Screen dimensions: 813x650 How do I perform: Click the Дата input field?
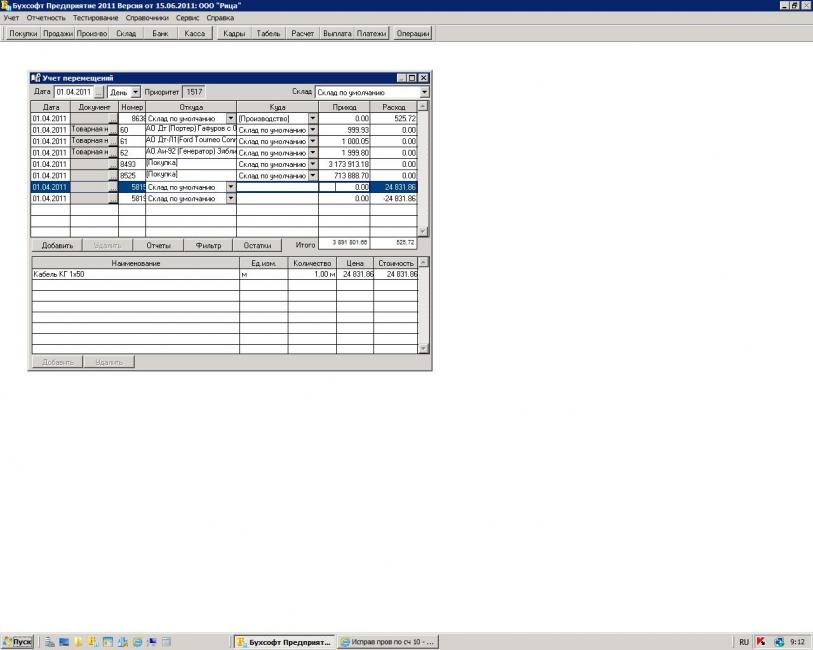73,92
